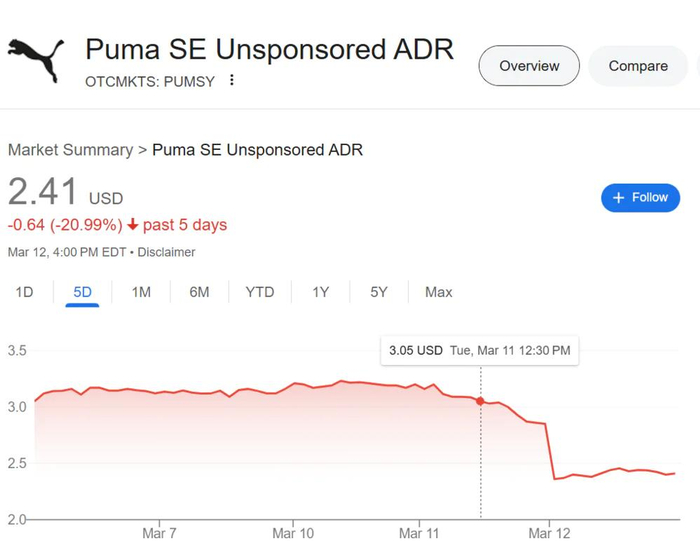Open the Disclaimer link
The image size is (700, 541).
point(166,252)
